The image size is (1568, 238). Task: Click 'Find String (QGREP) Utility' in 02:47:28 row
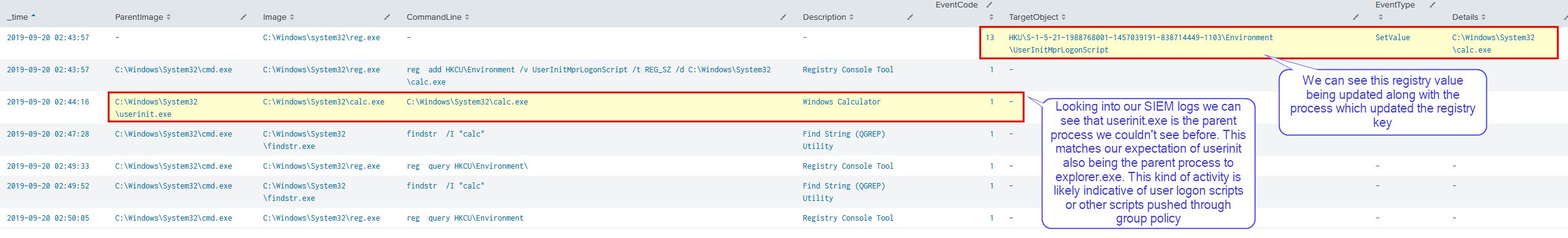coord(844,140)
